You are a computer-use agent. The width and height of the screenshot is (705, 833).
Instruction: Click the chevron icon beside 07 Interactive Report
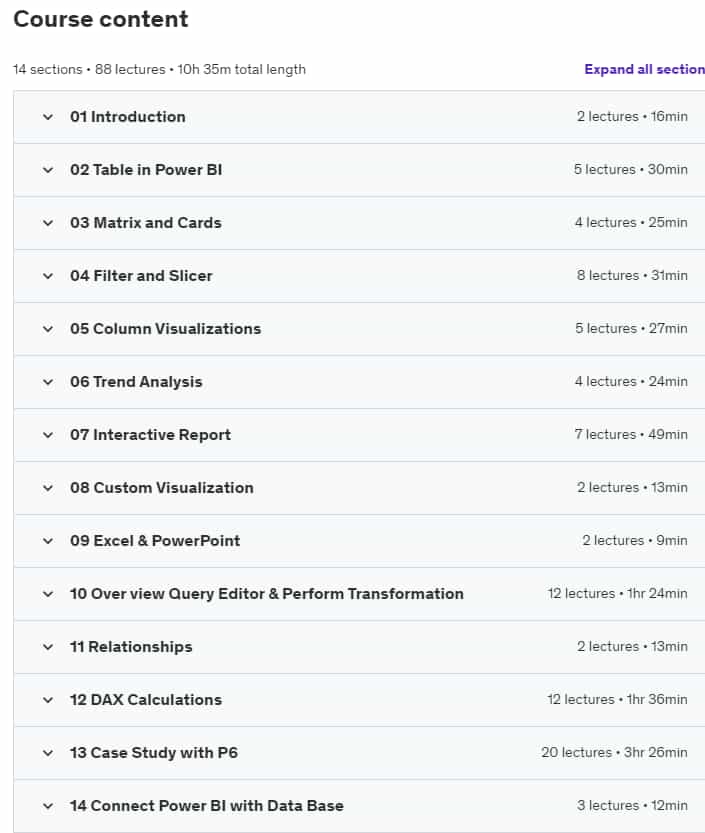(47, 435)
